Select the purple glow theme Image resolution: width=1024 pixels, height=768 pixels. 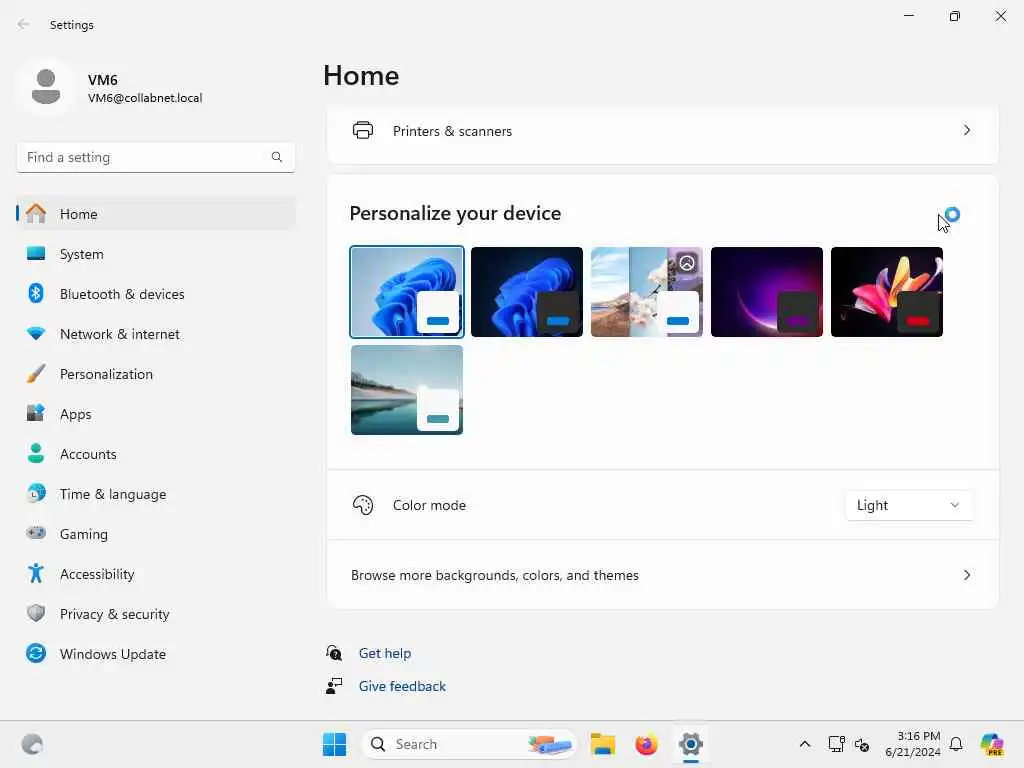click(767, 291)
